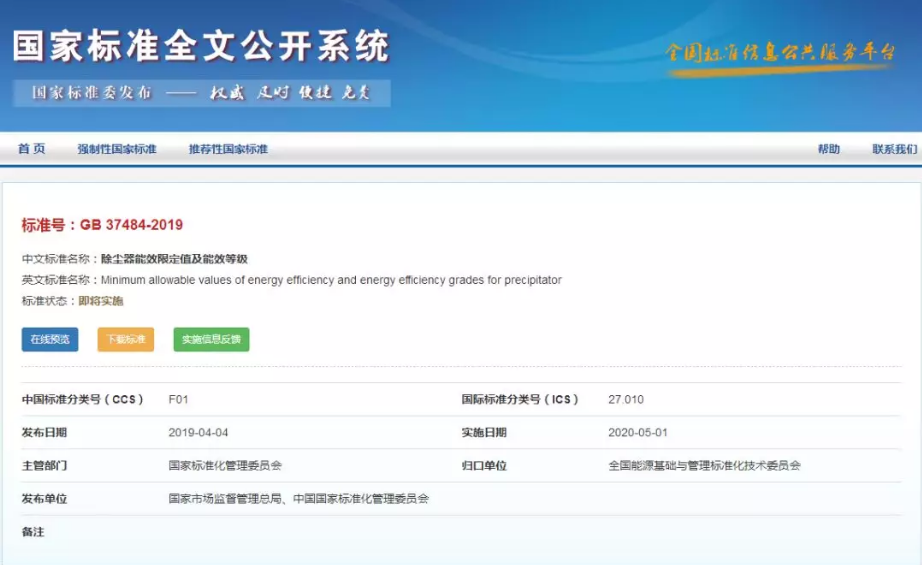Click the 国家标准全文公开系统 site title logo
Viewport: 922px width, 565px height.
[x=200, y=46]
